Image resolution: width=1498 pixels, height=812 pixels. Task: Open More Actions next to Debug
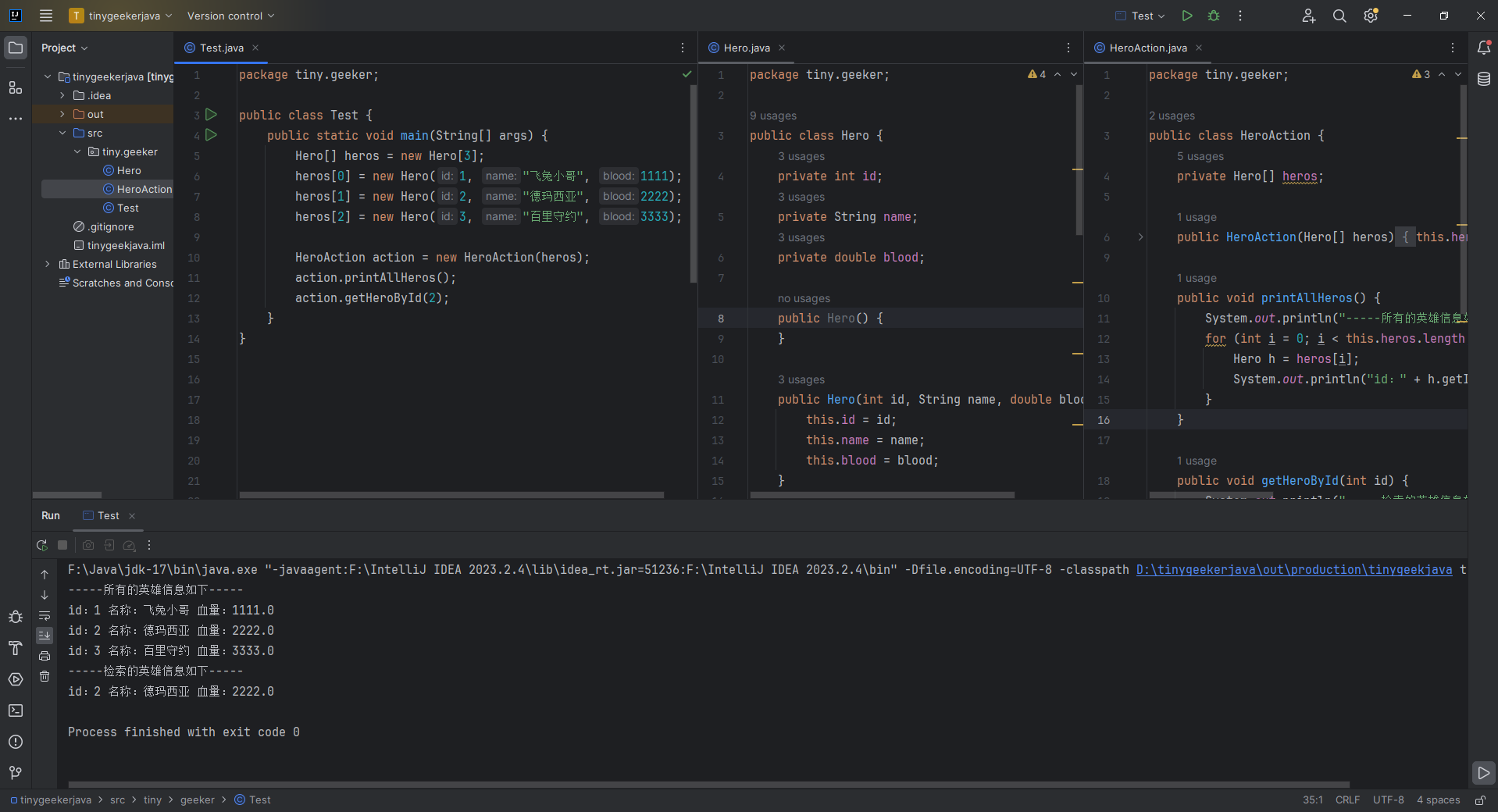(x=1240, y=16)
